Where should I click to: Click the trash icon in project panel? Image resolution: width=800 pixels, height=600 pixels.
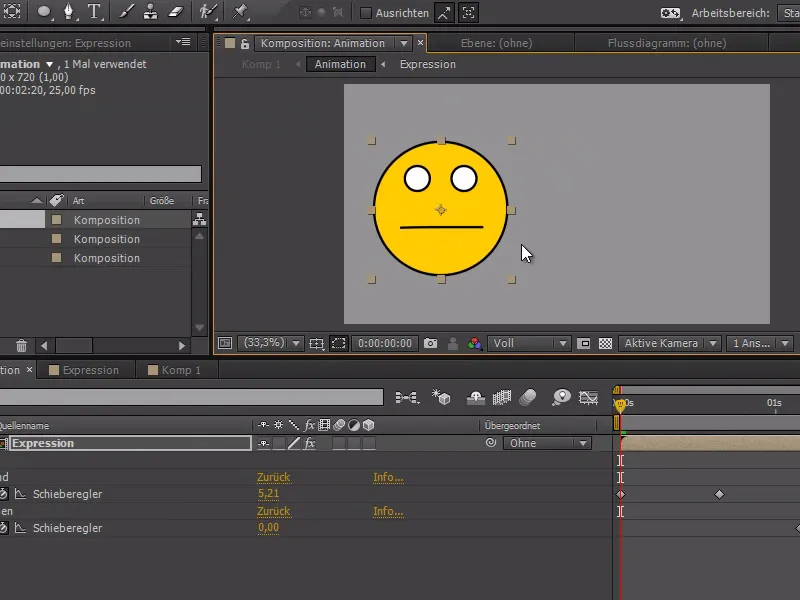click(x=21, y=345)
